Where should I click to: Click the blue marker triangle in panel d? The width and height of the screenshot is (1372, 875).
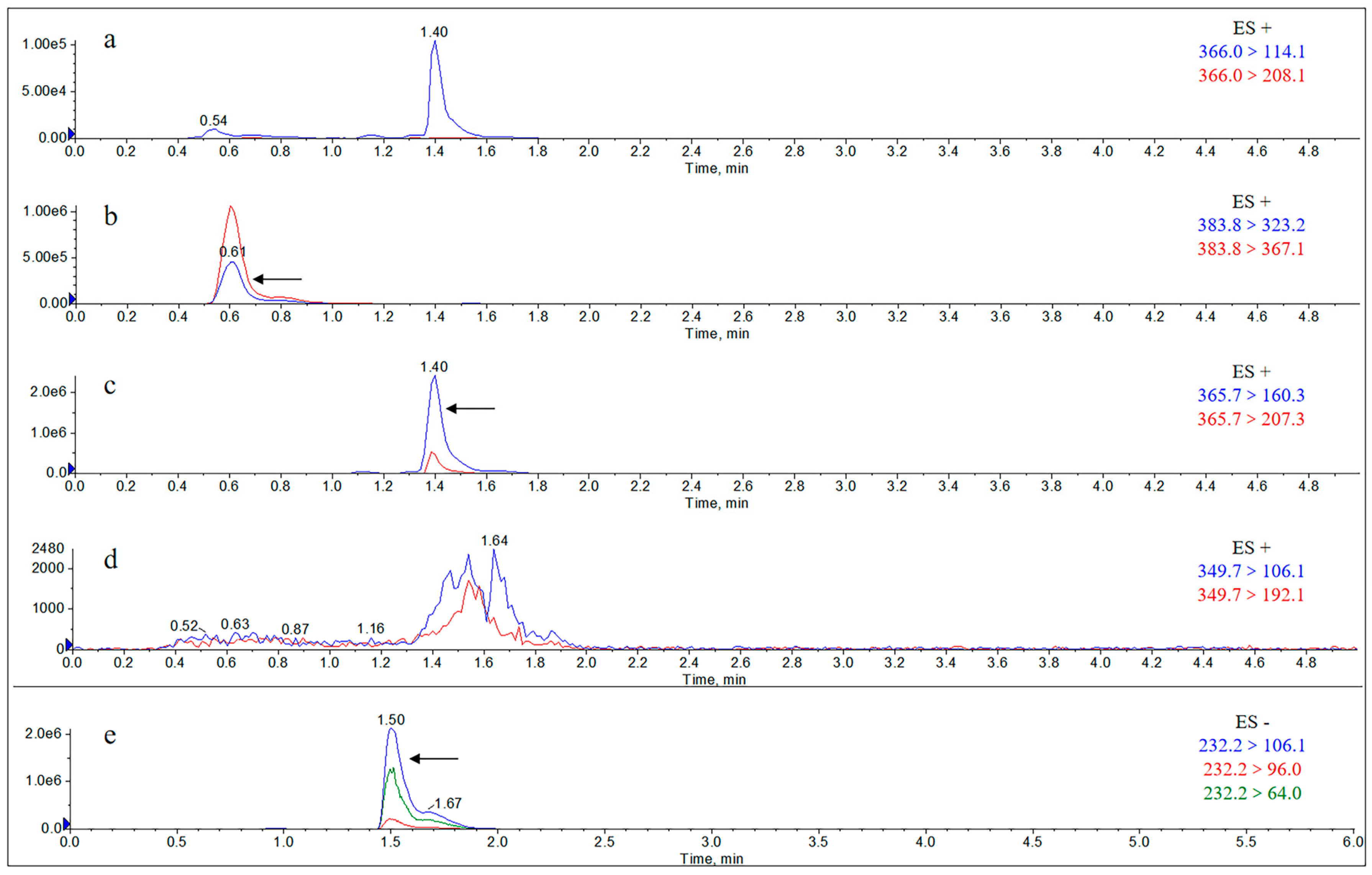click(x=69, y=645)
